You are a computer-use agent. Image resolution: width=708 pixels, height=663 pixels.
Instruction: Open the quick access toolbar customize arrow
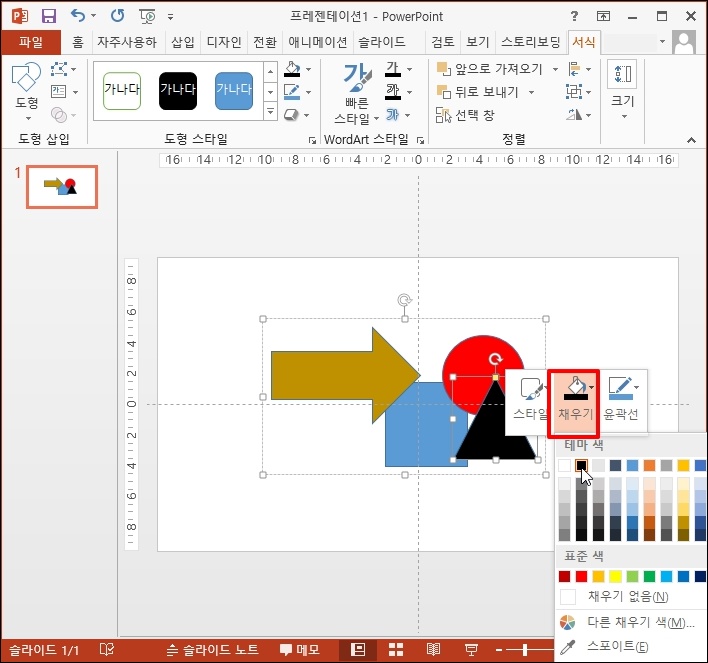click(x=170, y=17)
